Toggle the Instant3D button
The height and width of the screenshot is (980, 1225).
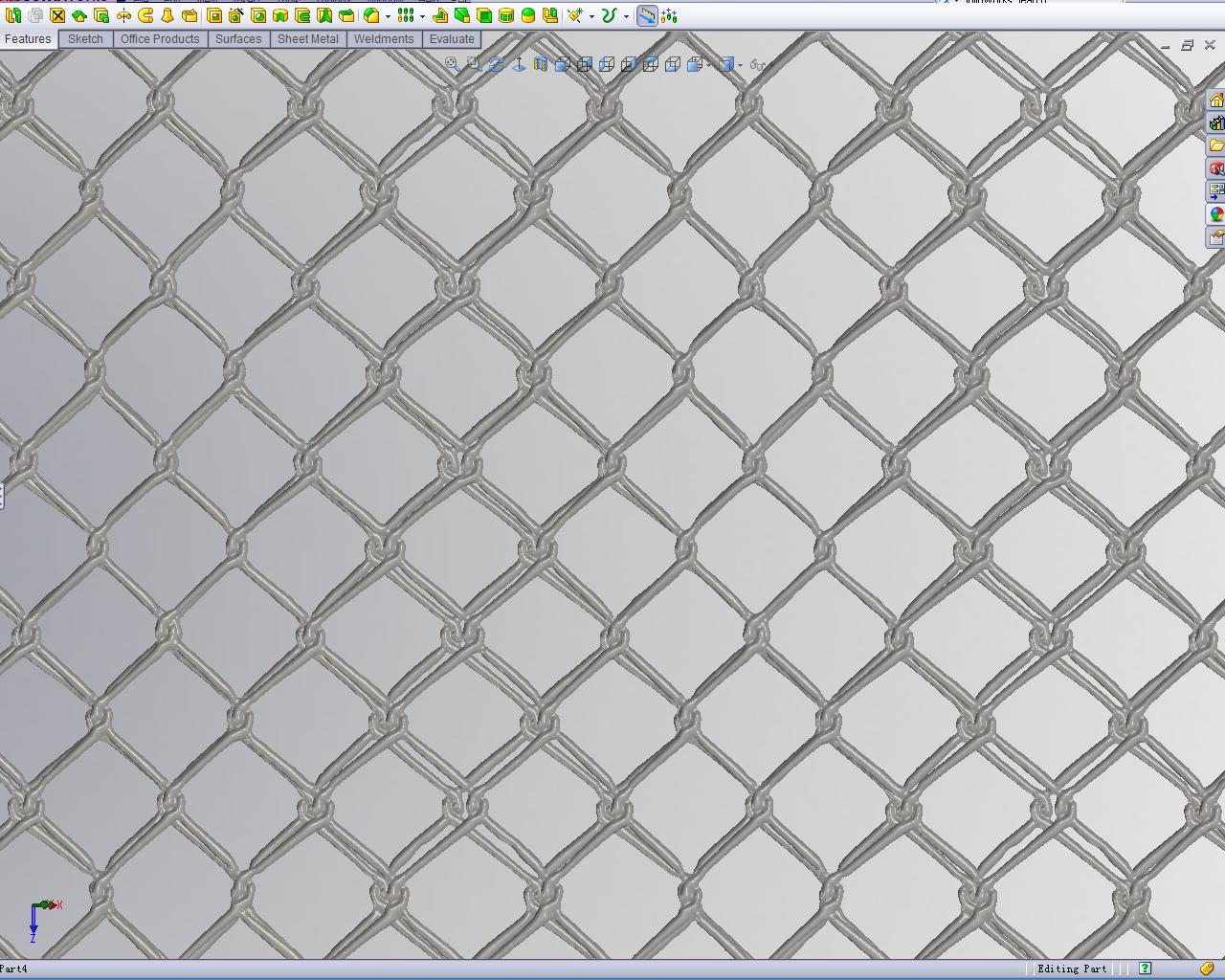tap(647, 15)
